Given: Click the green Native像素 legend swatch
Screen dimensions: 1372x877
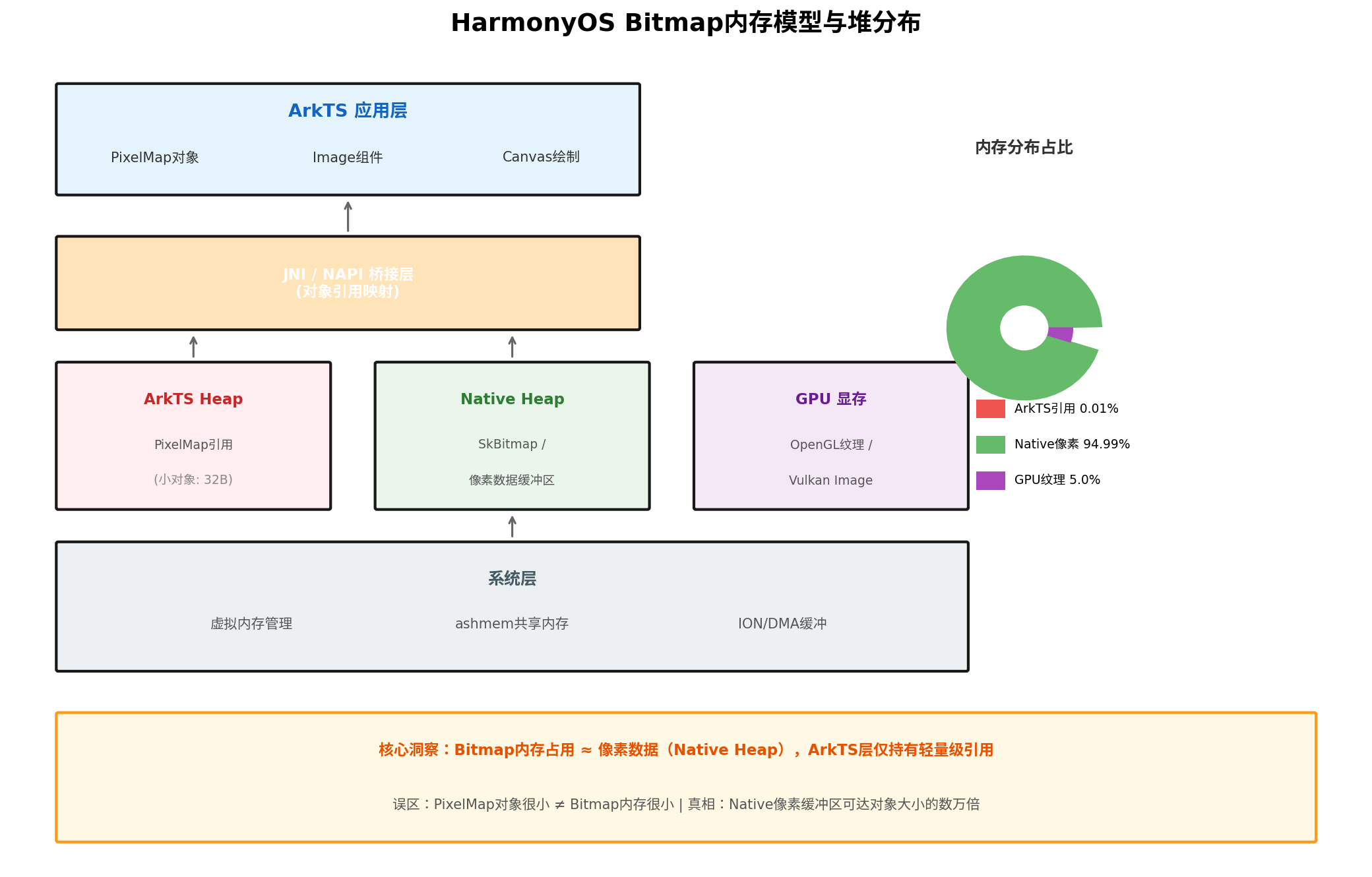Looking at the screenshot, I should (x=990, y=444).
